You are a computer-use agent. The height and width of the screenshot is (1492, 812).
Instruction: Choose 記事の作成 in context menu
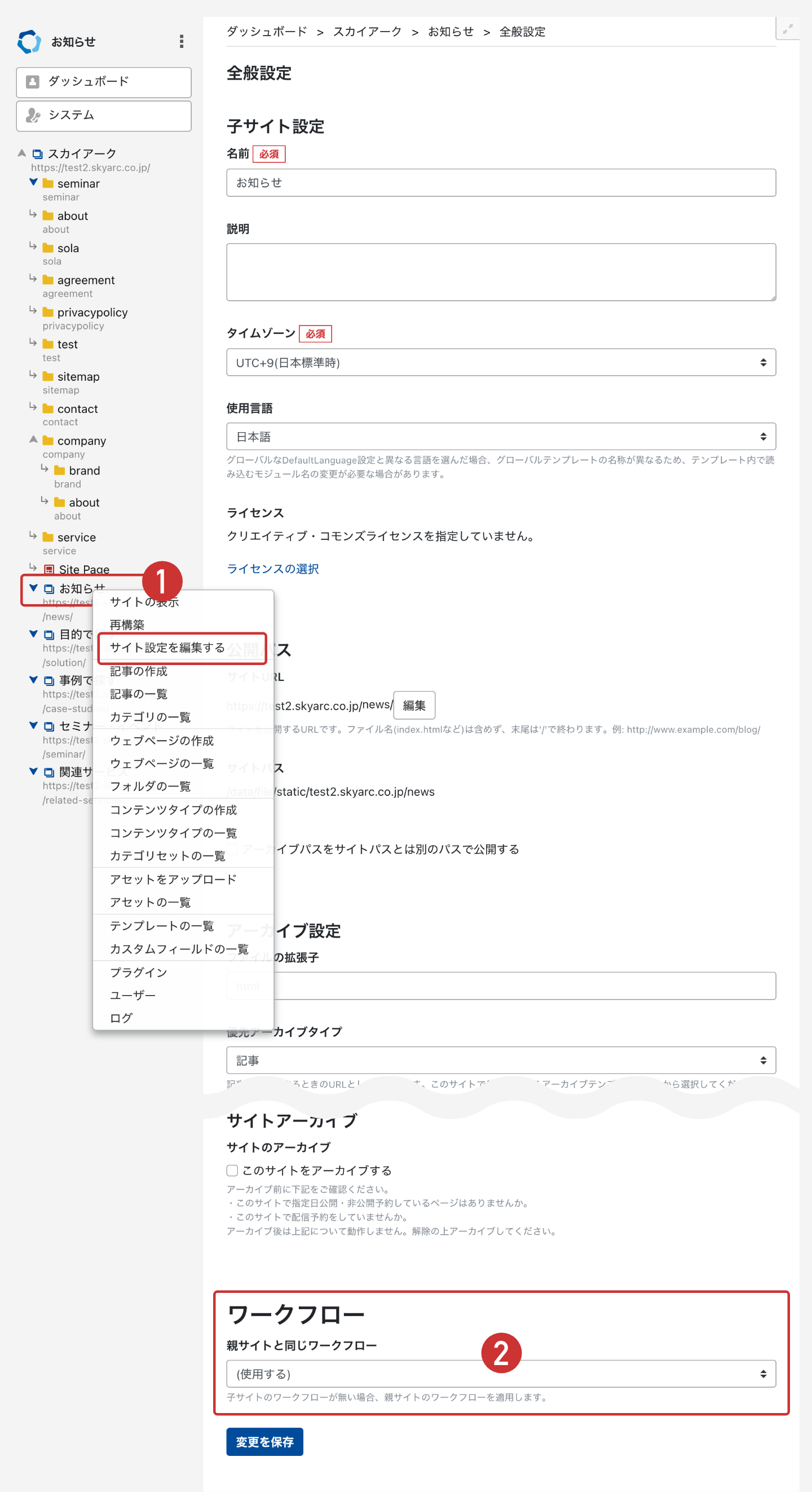(x=138, y=671)
